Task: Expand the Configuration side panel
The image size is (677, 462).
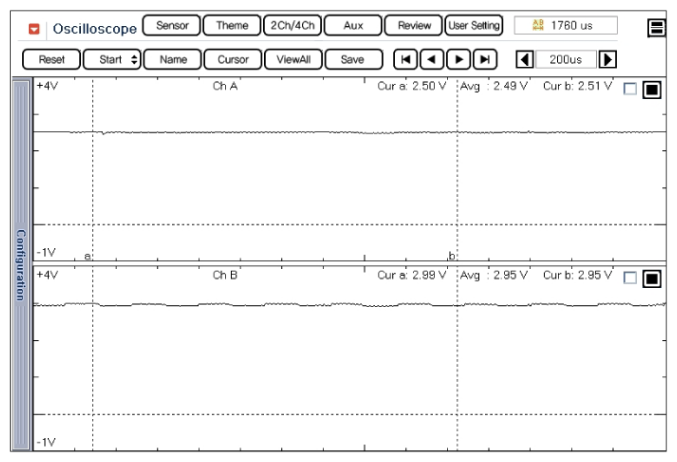Action: click(19, 265)
